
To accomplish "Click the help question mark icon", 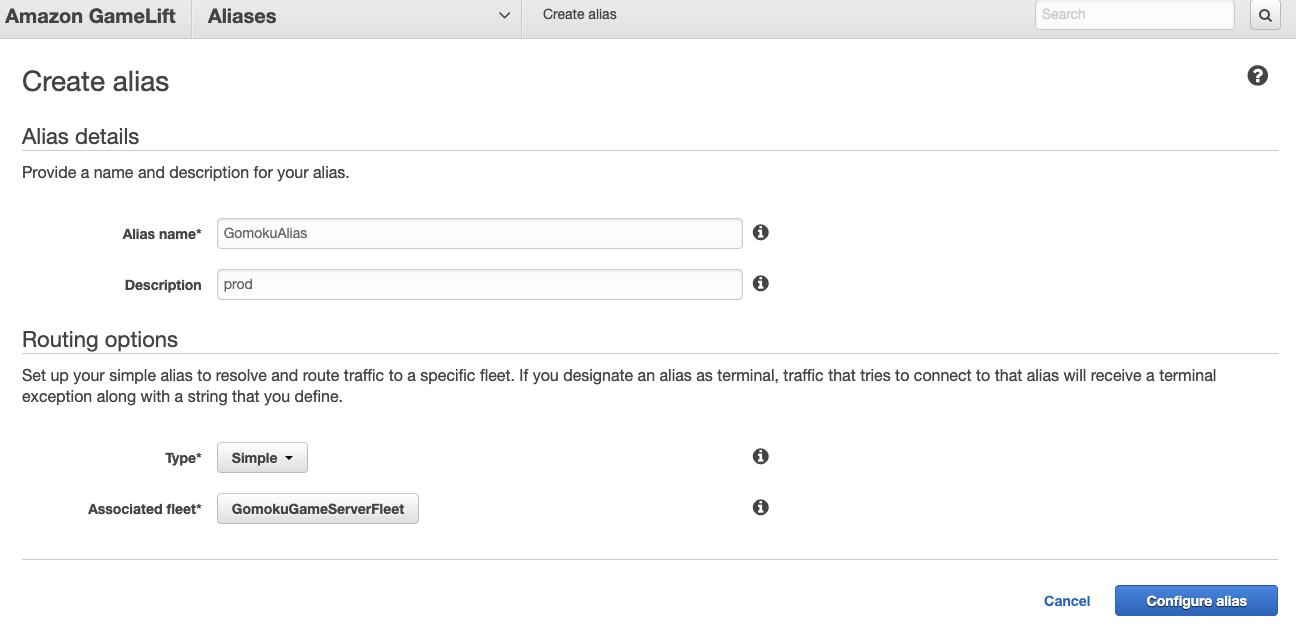I will click(x=1258, y=76).
